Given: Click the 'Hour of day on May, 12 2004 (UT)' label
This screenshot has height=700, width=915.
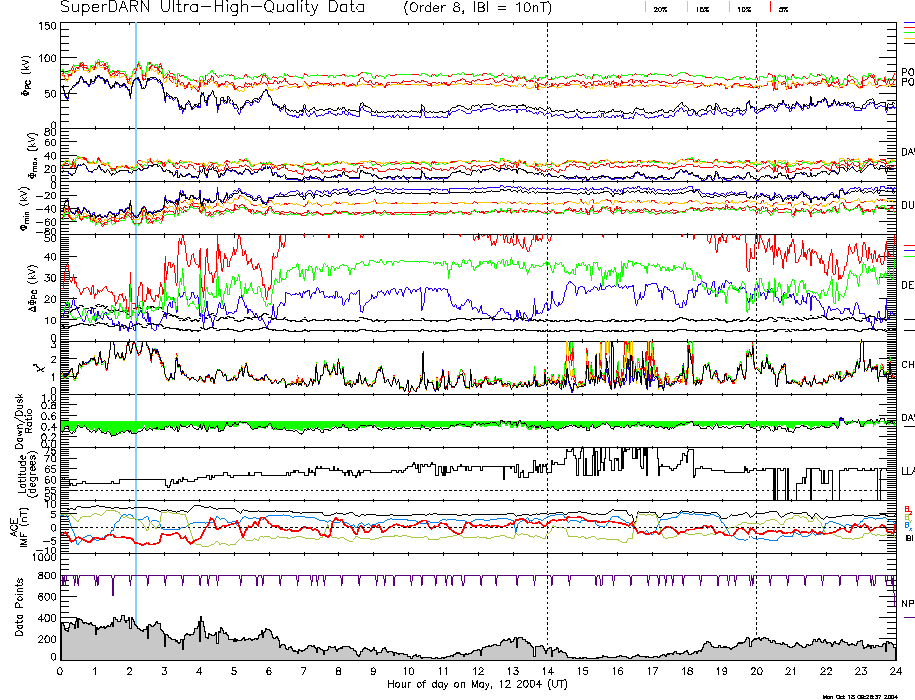Looking at the screenshot, I should pyautogui.click(x=477, y=685).
